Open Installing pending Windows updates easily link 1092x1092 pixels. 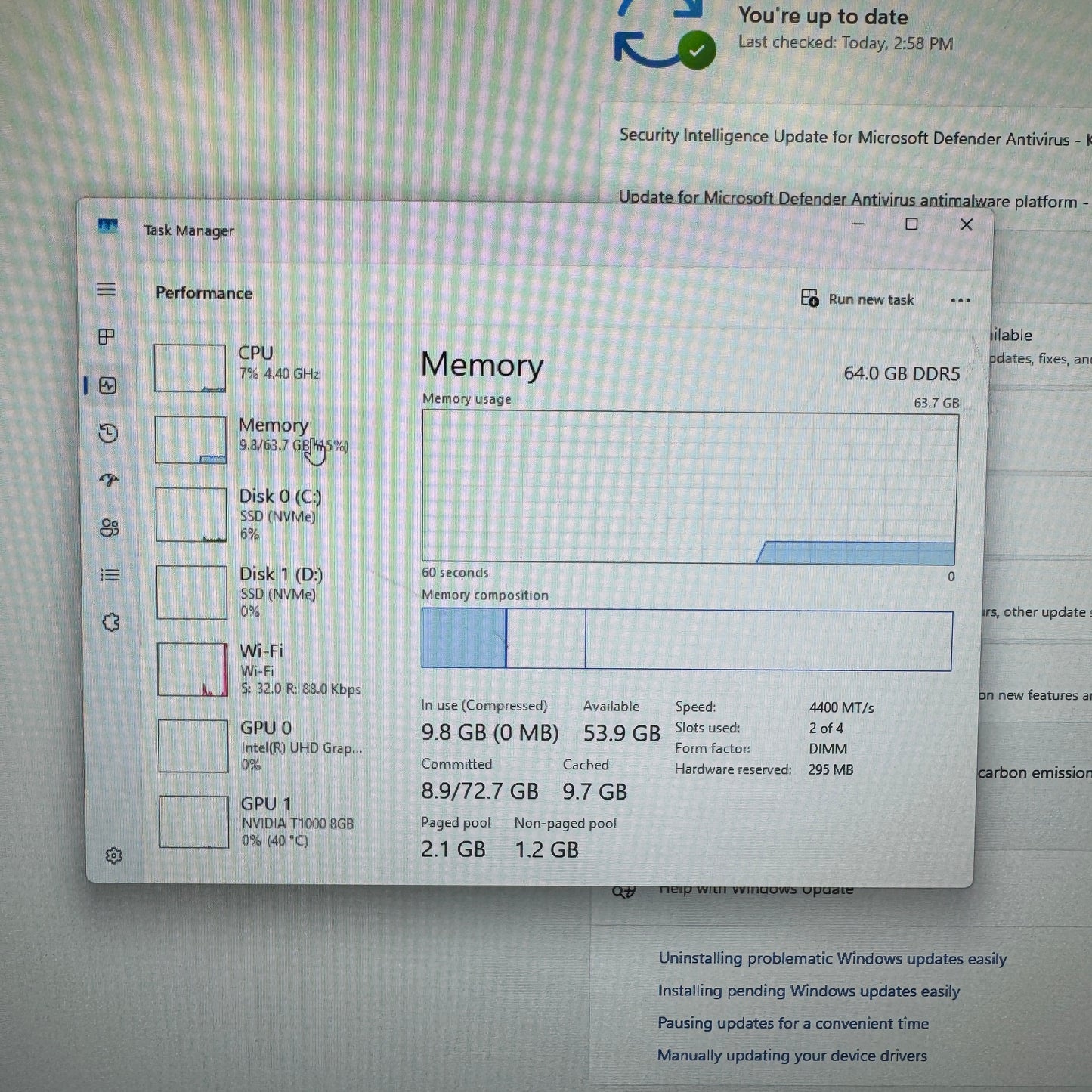pyautogui.click(x=809, y=991)
